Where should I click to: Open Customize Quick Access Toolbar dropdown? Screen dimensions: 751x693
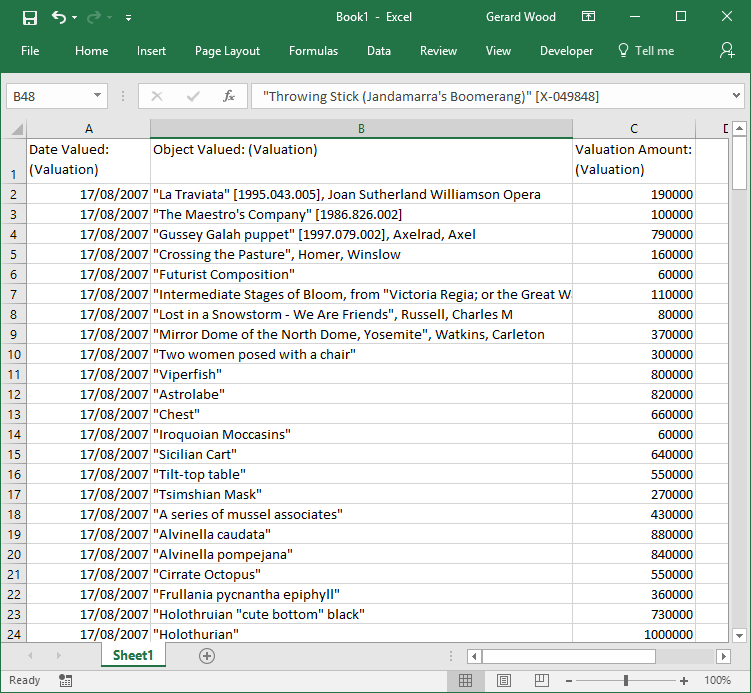tap(128, 18)
